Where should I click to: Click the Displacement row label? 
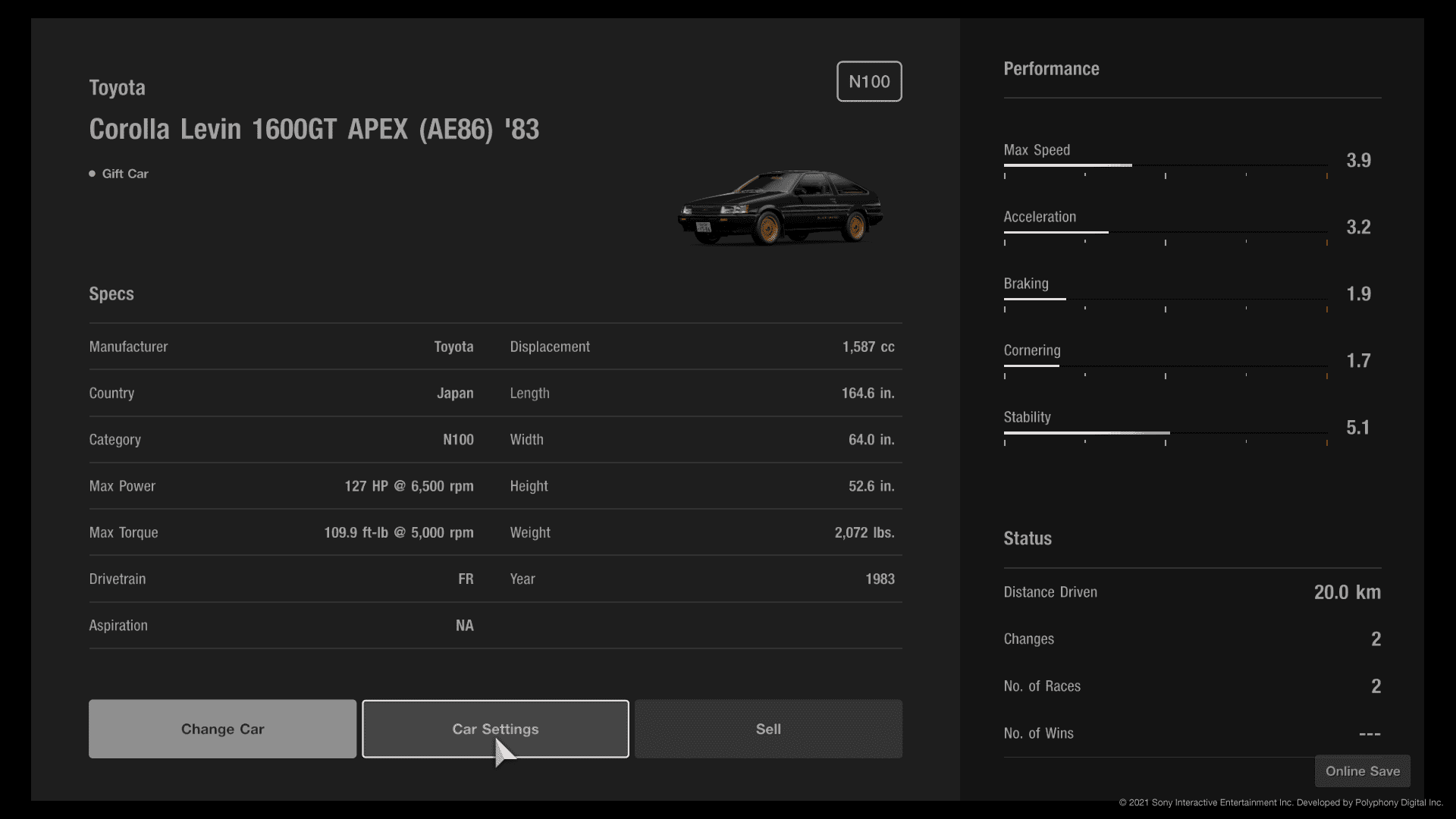coord(550,347)
